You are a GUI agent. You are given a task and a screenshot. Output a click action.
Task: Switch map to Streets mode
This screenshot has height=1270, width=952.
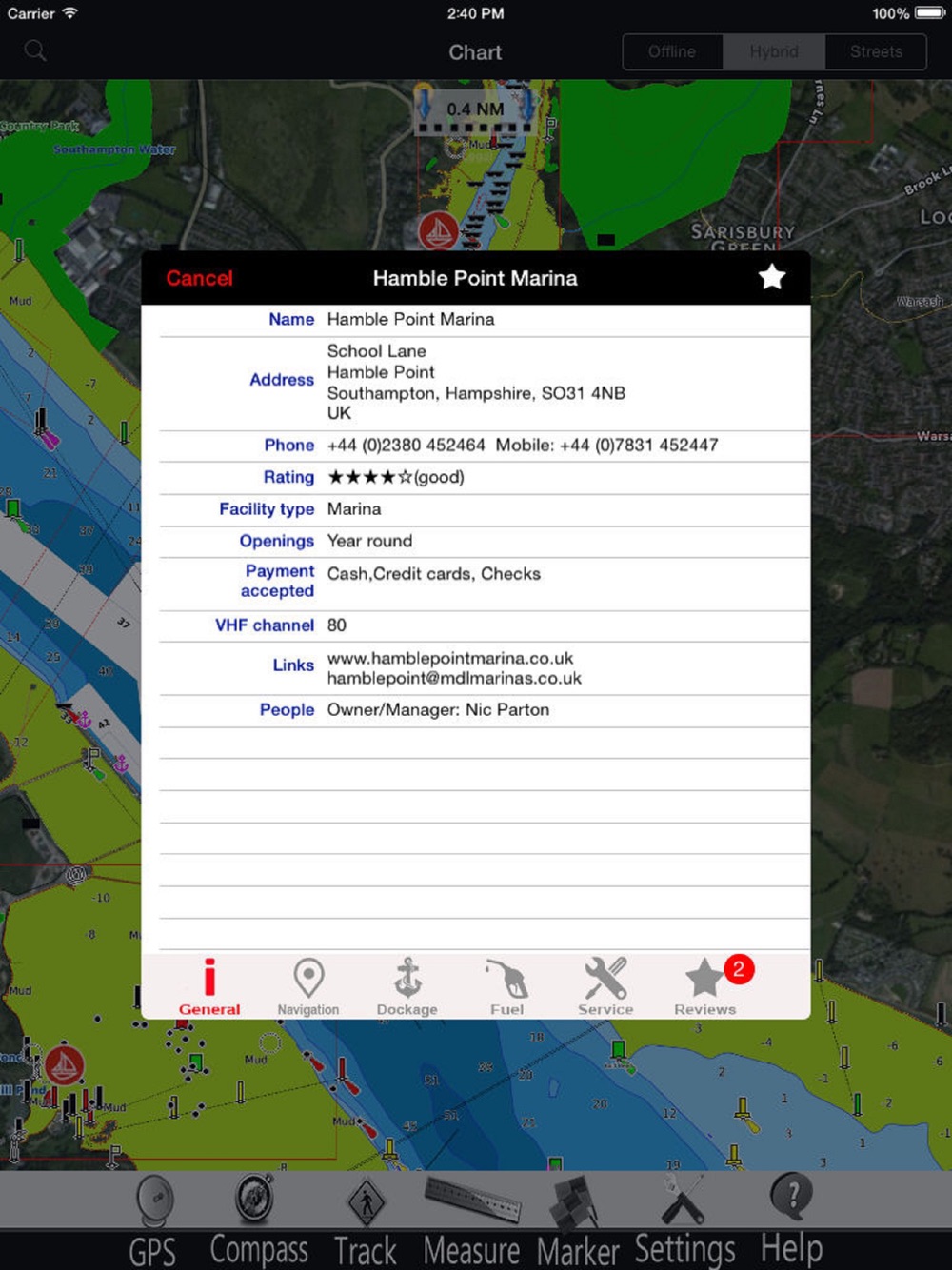tap(876, 52)
